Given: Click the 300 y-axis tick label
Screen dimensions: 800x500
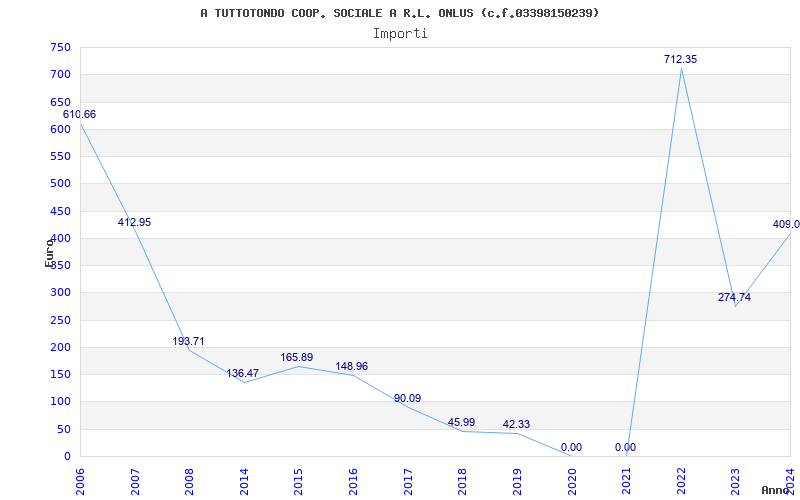Looking at the screenshot, I should (60, 293).
